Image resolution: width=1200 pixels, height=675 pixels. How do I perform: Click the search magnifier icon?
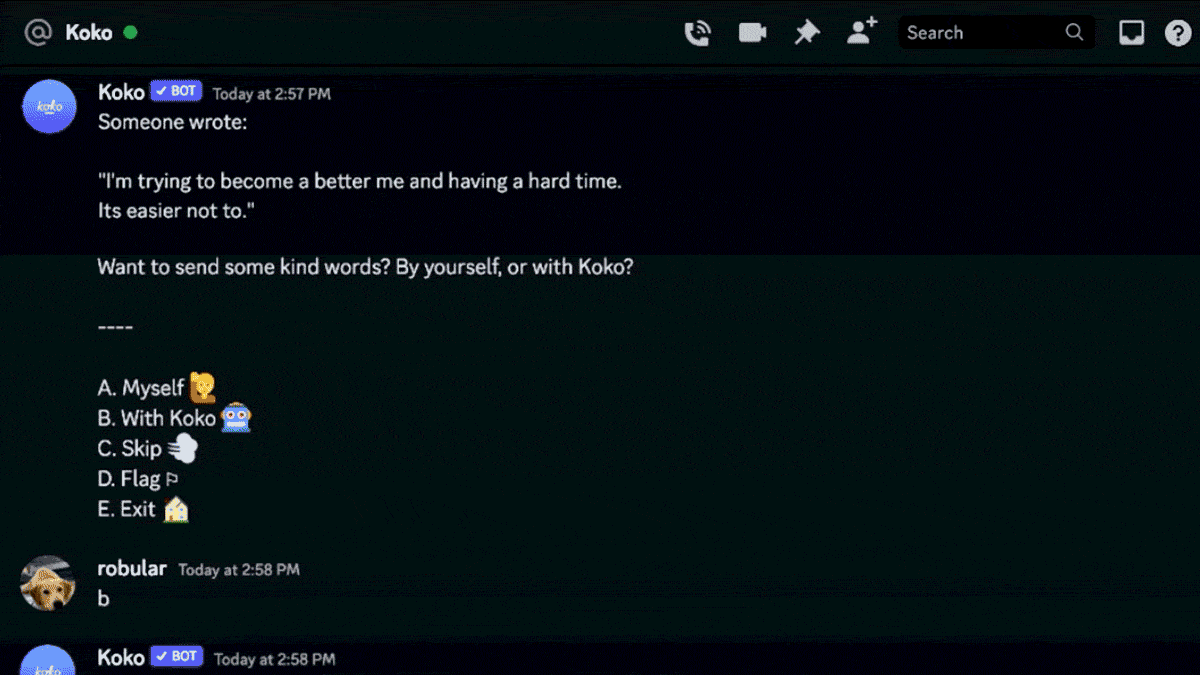coord(1074,32)
